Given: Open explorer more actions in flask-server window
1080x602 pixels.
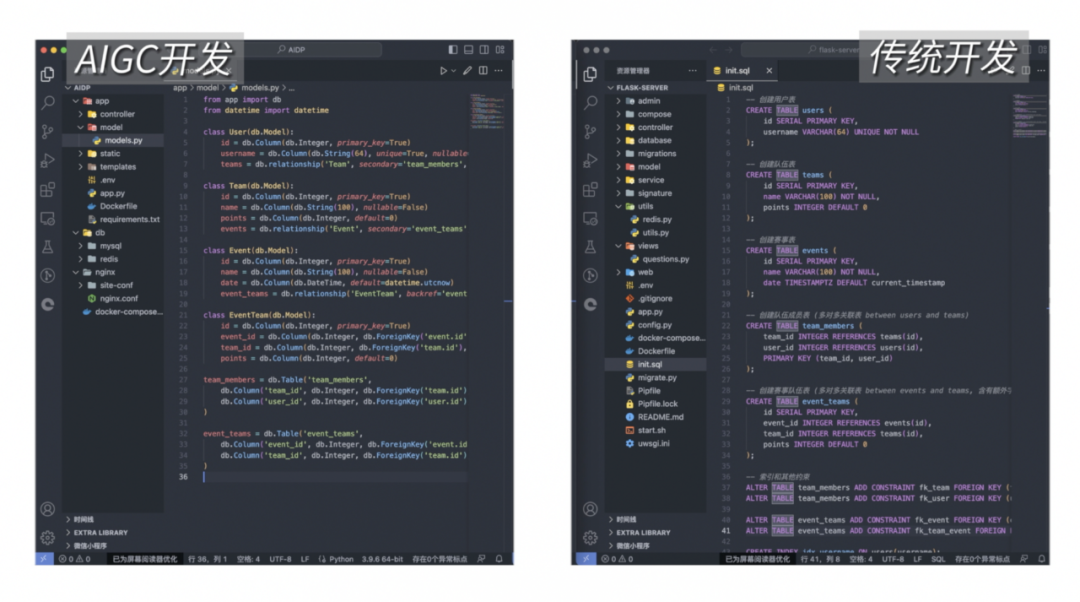Looking at the screenshot, I should point(692,70).
